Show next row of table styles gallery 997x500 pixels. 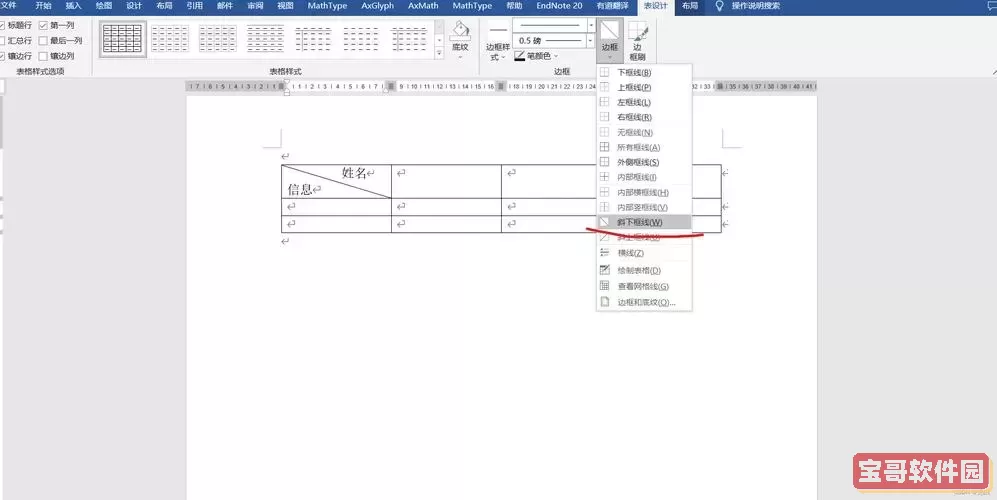(439, 41)
